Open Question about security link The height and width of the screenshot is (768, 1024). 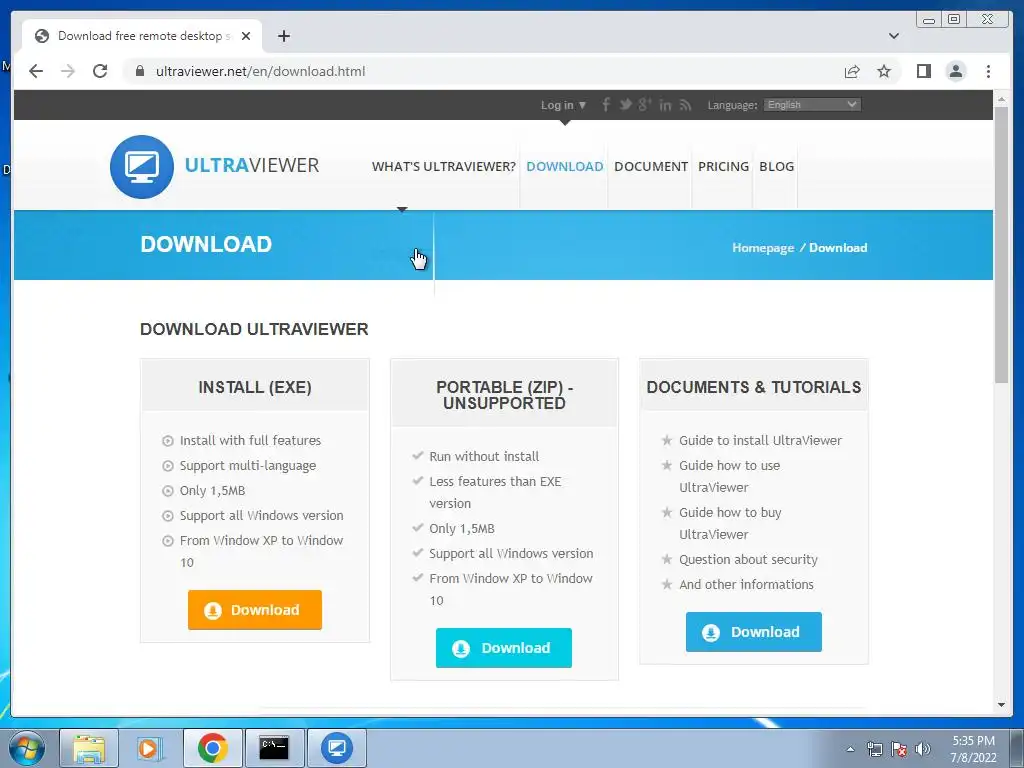[748, 559]
